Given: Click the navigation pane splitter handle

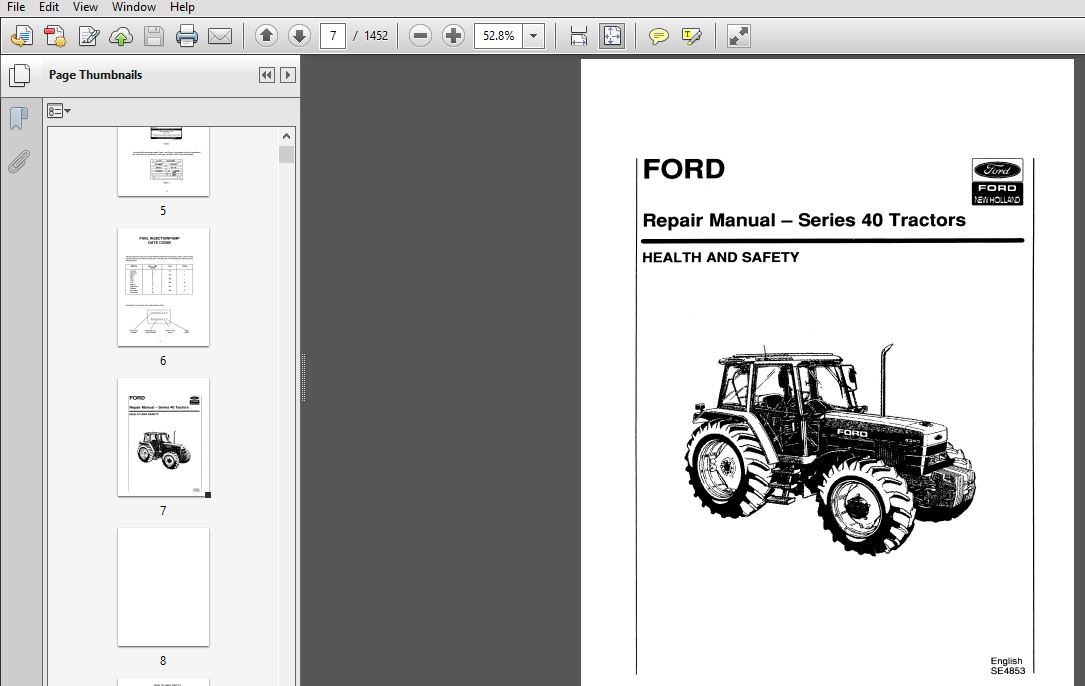Looking at the screenshot, I should (x=303, y=377).
